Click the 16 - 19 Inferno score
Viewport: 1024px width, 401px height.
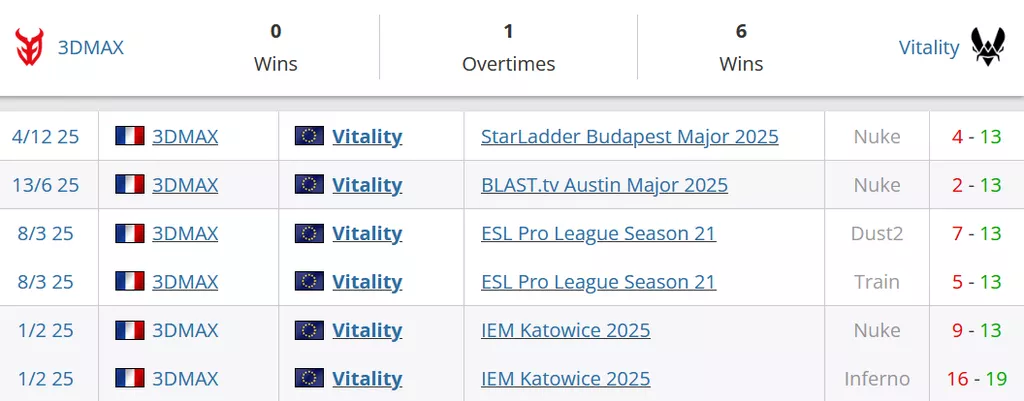click(975, 379)
